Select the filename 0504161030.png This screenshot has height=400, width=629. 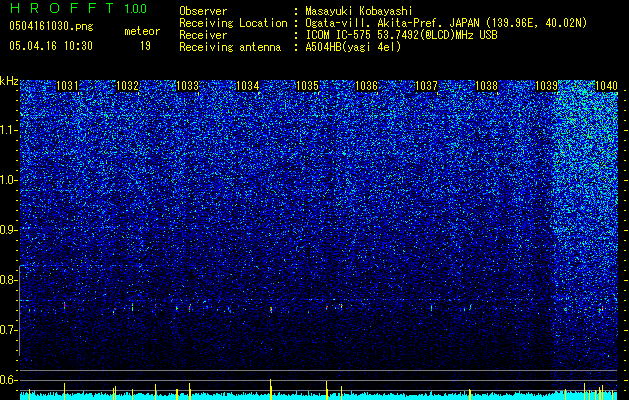coord(51,26)
